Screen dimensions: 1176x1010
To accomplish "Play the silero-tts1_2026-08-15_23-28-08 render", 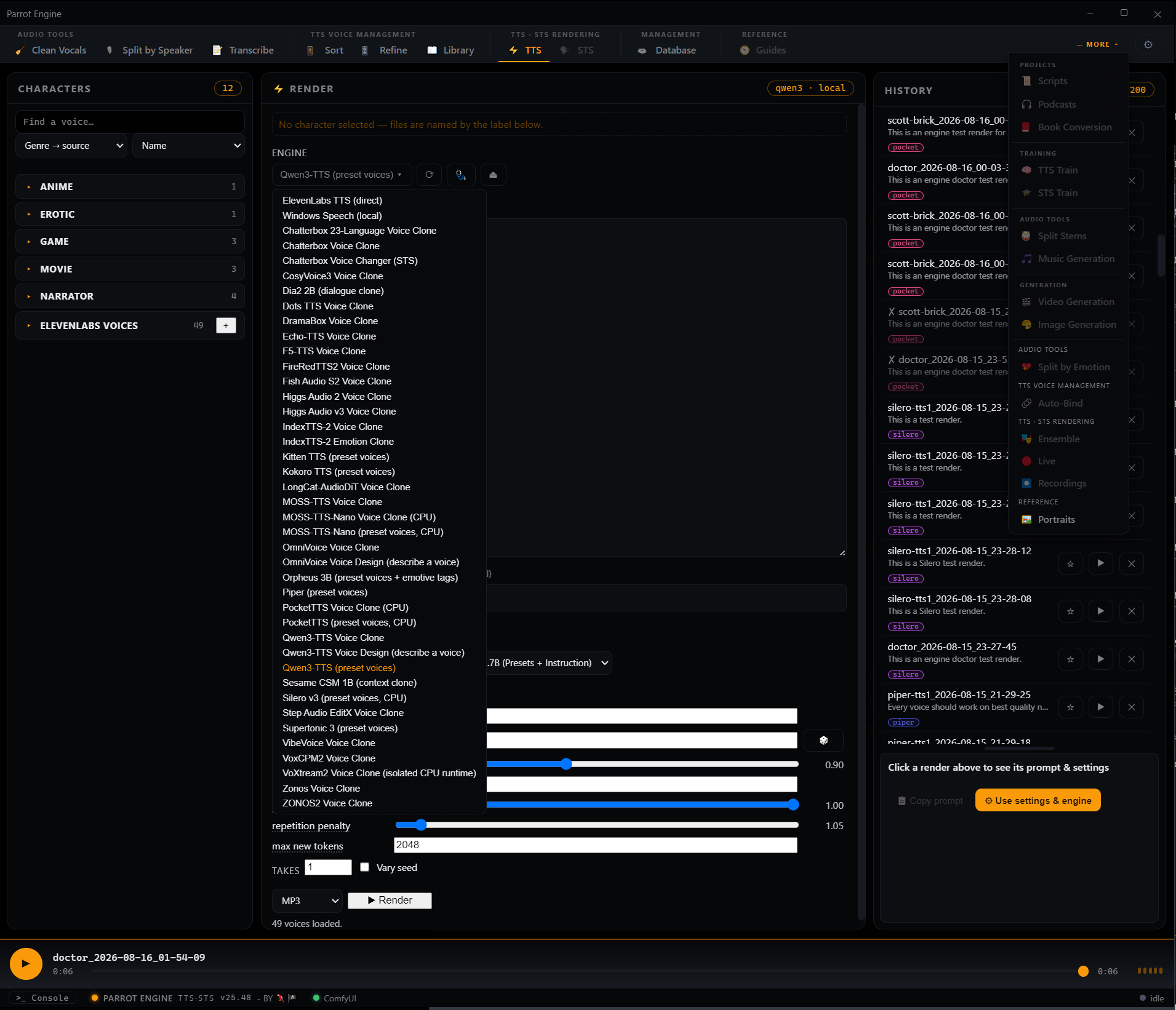I will [x=1100, y=611].
